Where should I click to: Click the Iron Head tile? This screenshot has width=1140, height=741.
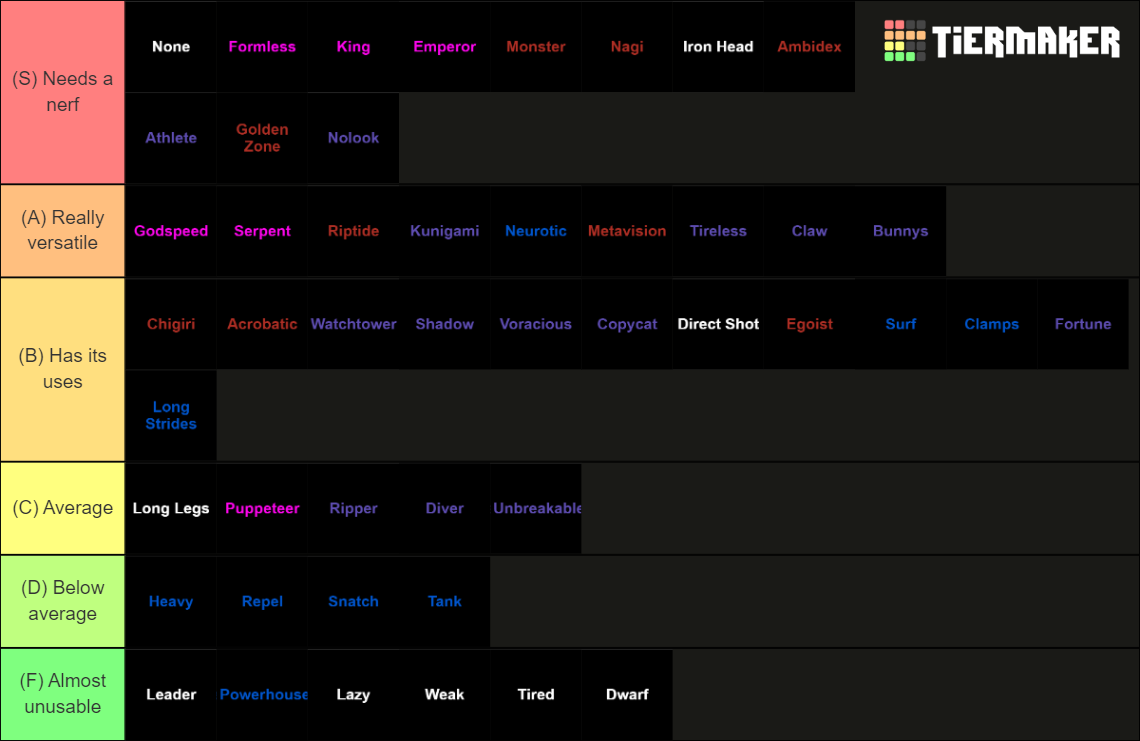click(718, 46)
